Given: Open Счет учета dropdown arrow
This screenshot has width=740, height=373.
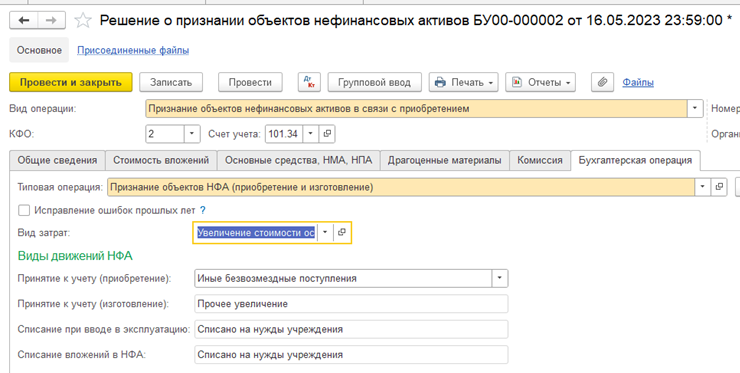Looking at the screenshot, I should [x=311, y=134].
